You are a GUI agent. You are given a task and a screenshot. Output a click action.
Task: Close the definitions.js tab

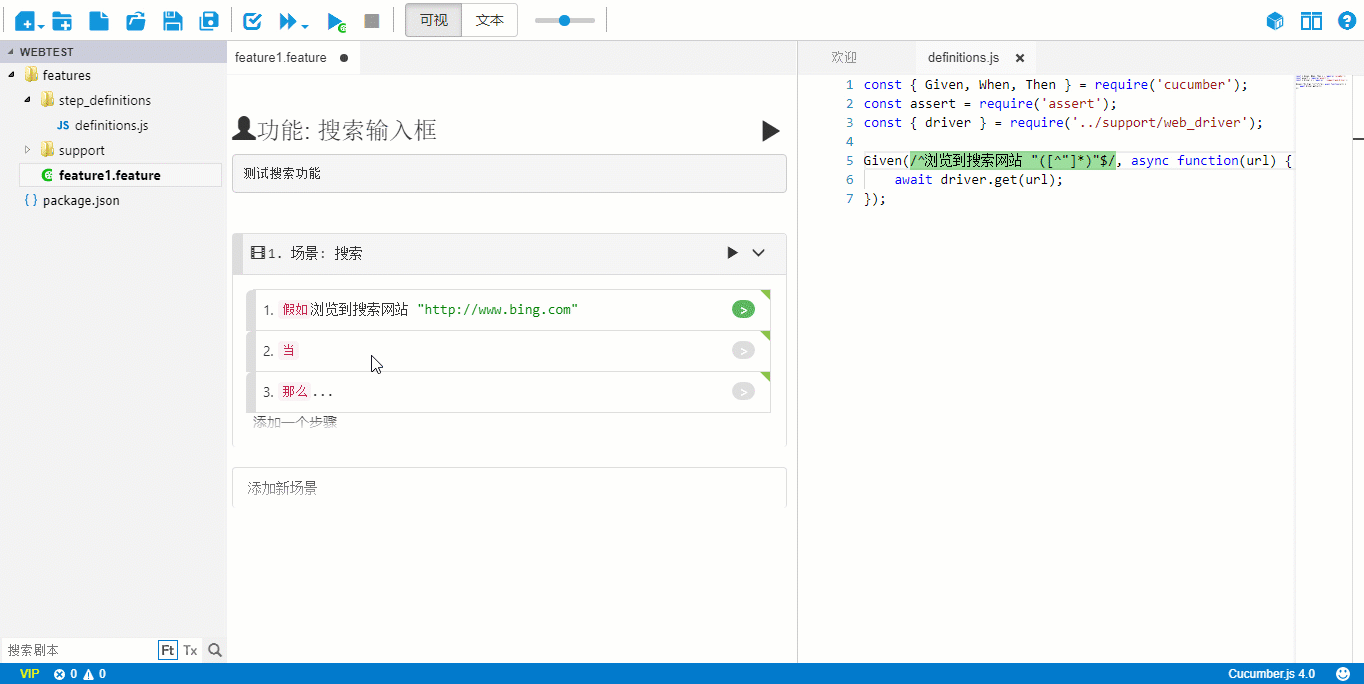pyautogui.click(x=1020, y=58)
